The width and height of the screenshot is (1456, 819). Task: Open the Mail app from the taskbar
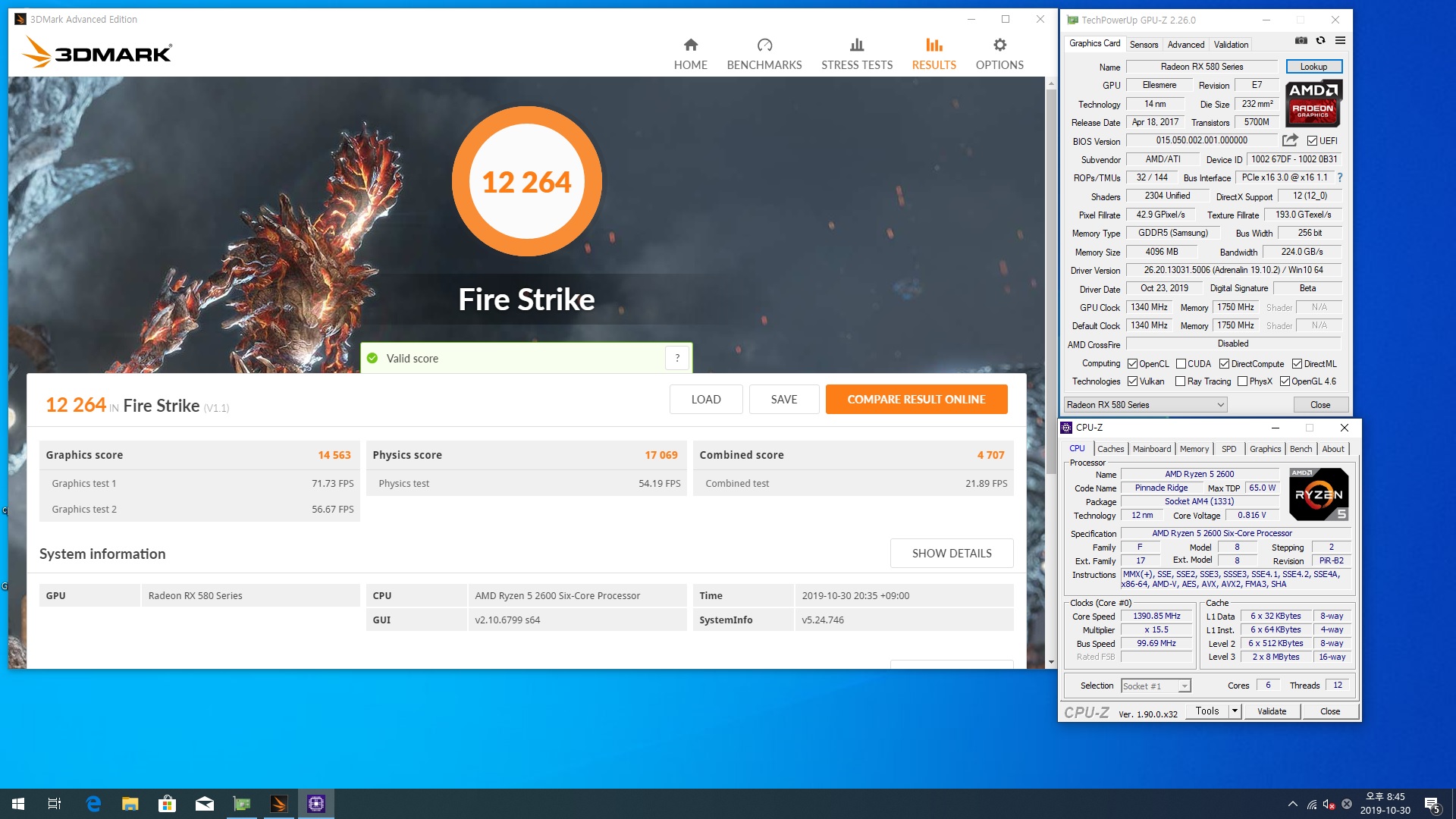tap(205, 804)
